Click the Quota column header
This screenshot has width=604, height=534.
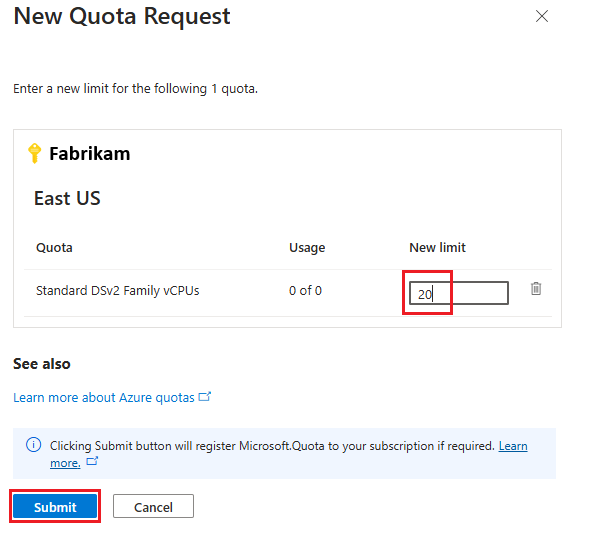pos(54,248)
